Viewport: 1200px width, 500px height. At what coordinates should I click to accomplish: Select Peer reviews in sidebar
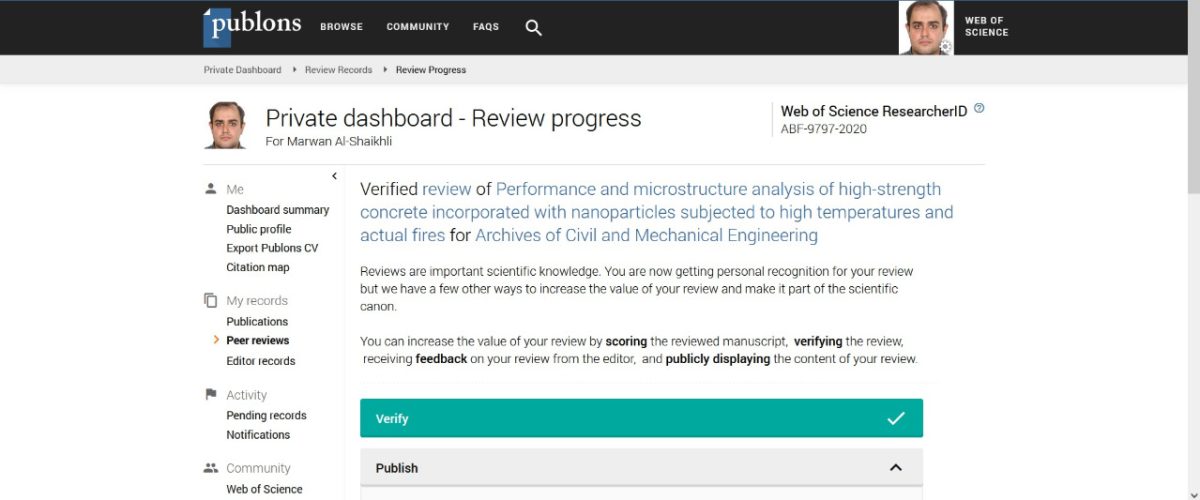(x=257, y=340)
